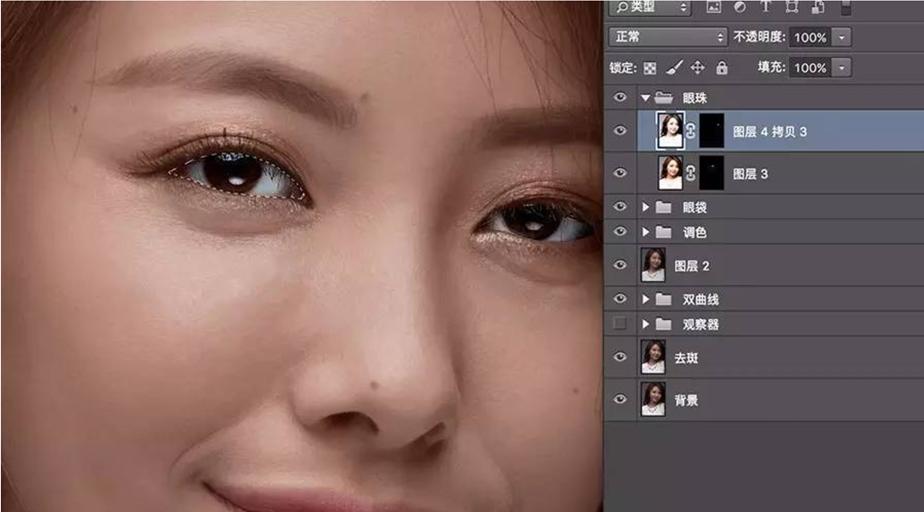The width and height of the screenshot is (924, 512).
Task: Show the hidden 观察器 group
Action: pyautogui.click(x=620, y=323)
